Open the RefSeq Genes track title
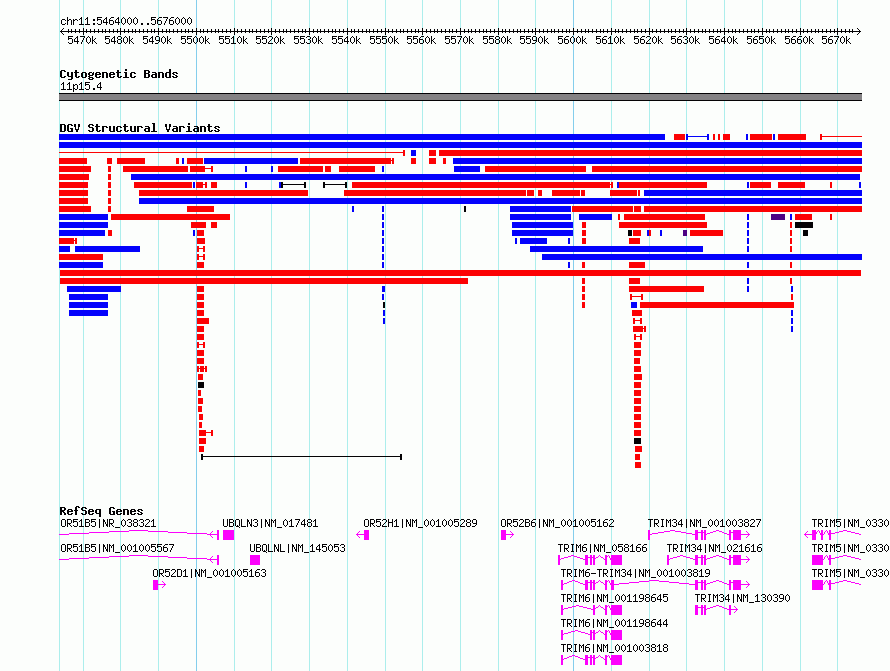Image resolution: width=890 pixels, height=671 pixels. click(x=101, y=511)
